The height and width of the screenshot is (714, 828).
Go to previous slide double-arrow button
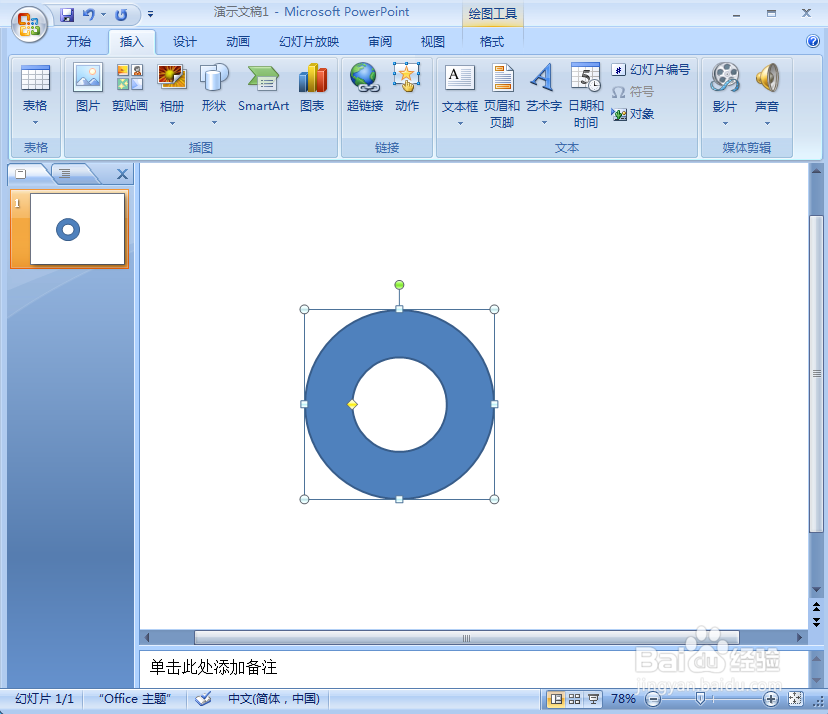(816, 607)
